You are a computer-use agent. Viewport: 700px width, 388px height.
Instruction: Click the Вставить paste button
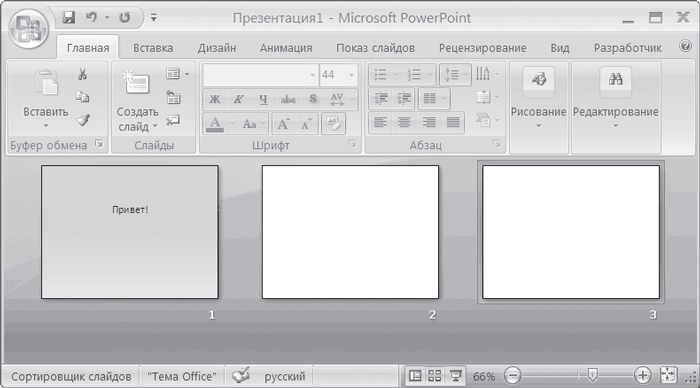[46, 98]
